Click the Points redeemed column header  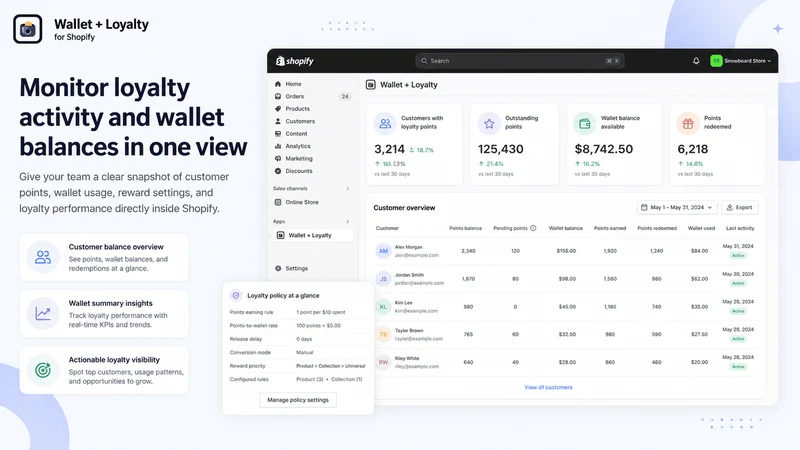point(657,228)
